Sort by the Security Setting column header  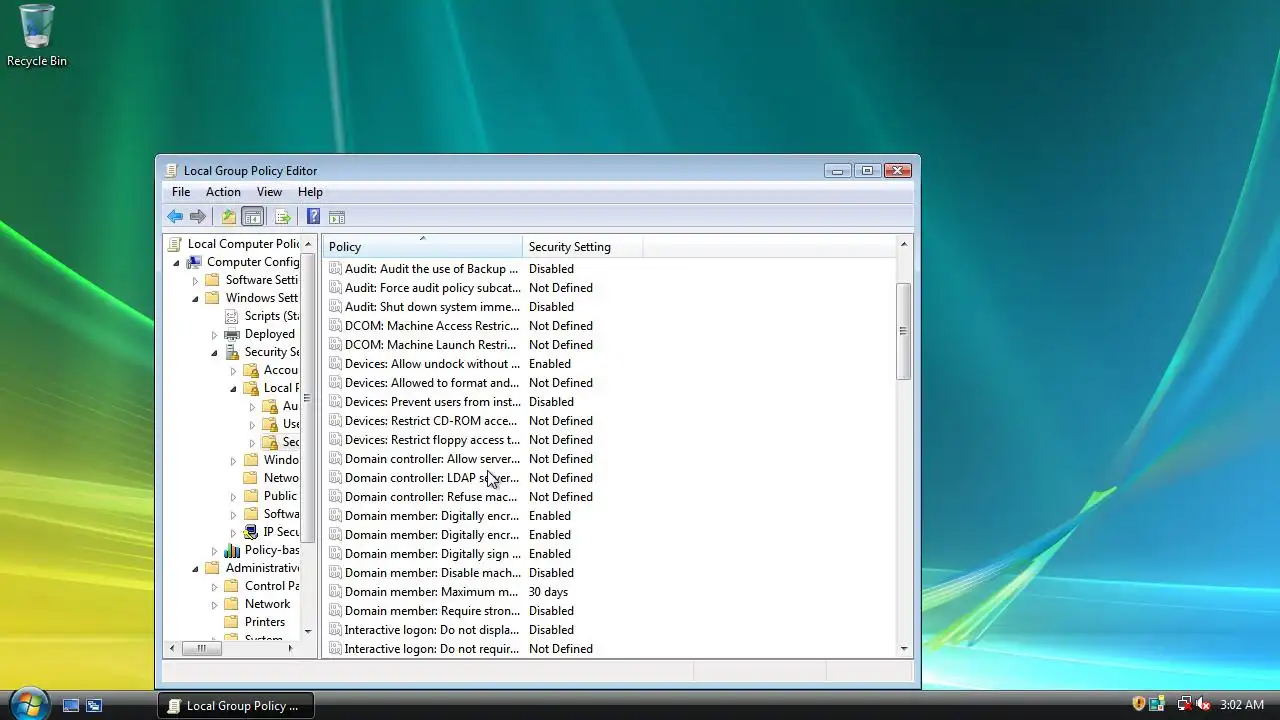pyautogui.click(x=582, y=246)
